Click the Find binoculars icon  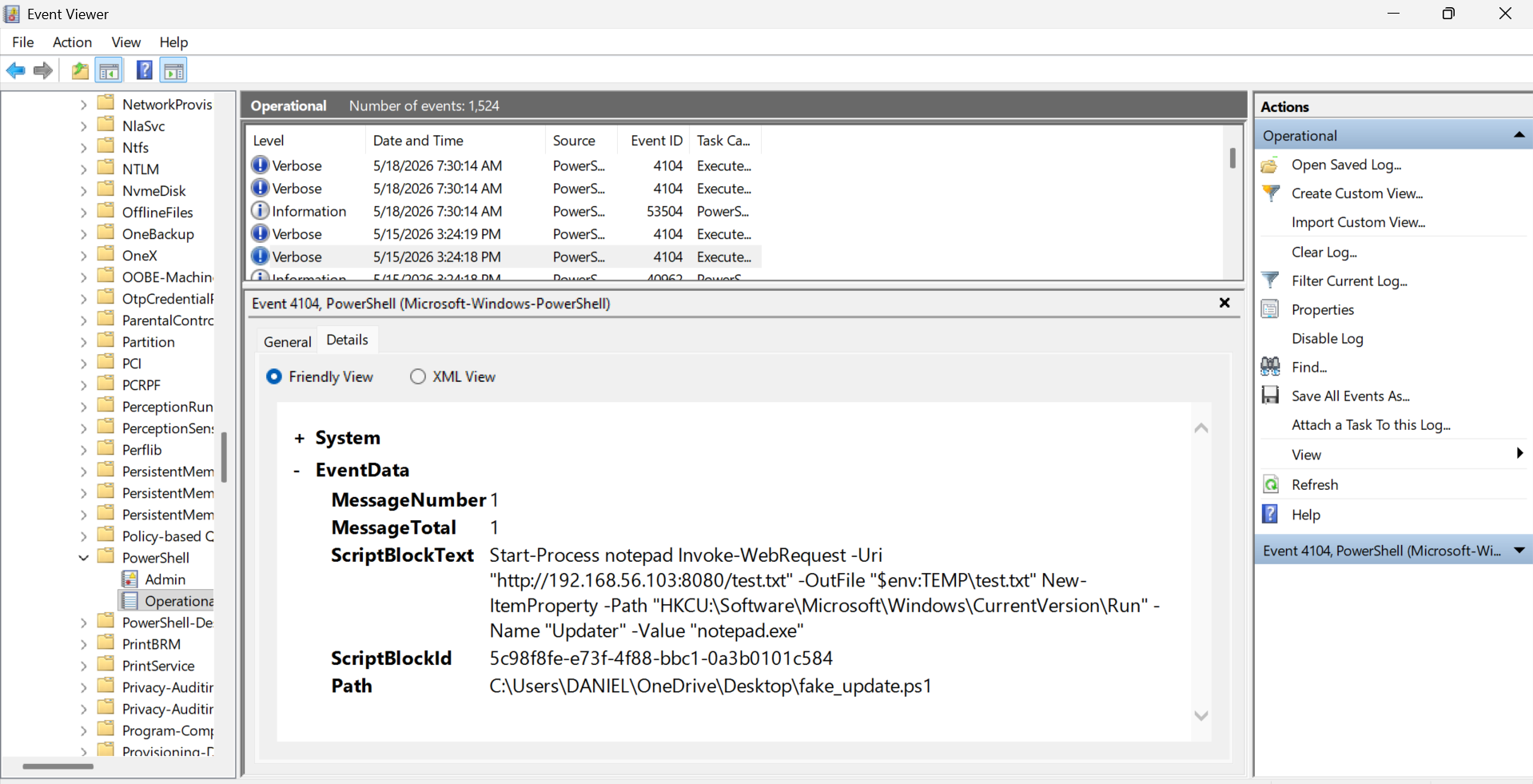pyautogui.click(x=1270, y=367)
